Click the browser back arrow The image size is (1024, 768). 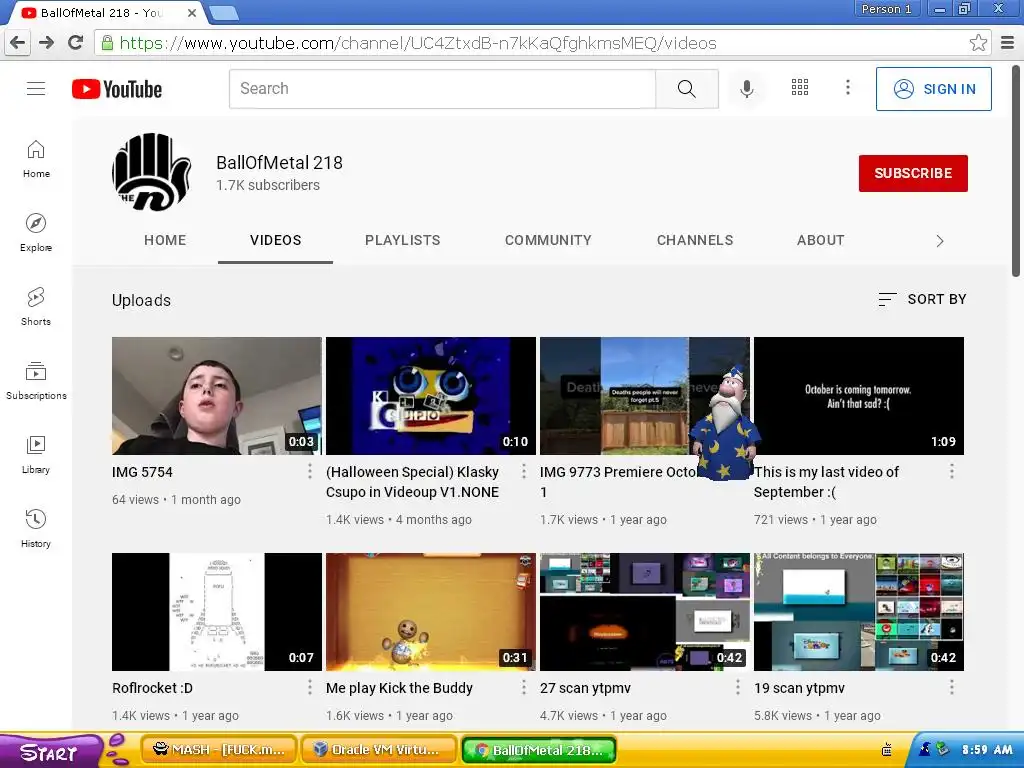point(18,43)
